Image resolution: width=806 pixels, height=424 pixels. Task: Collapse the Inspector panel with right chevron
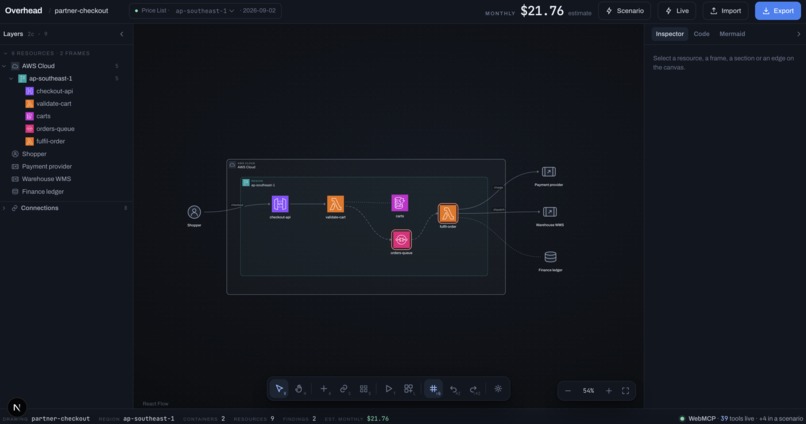pos(798,34)
